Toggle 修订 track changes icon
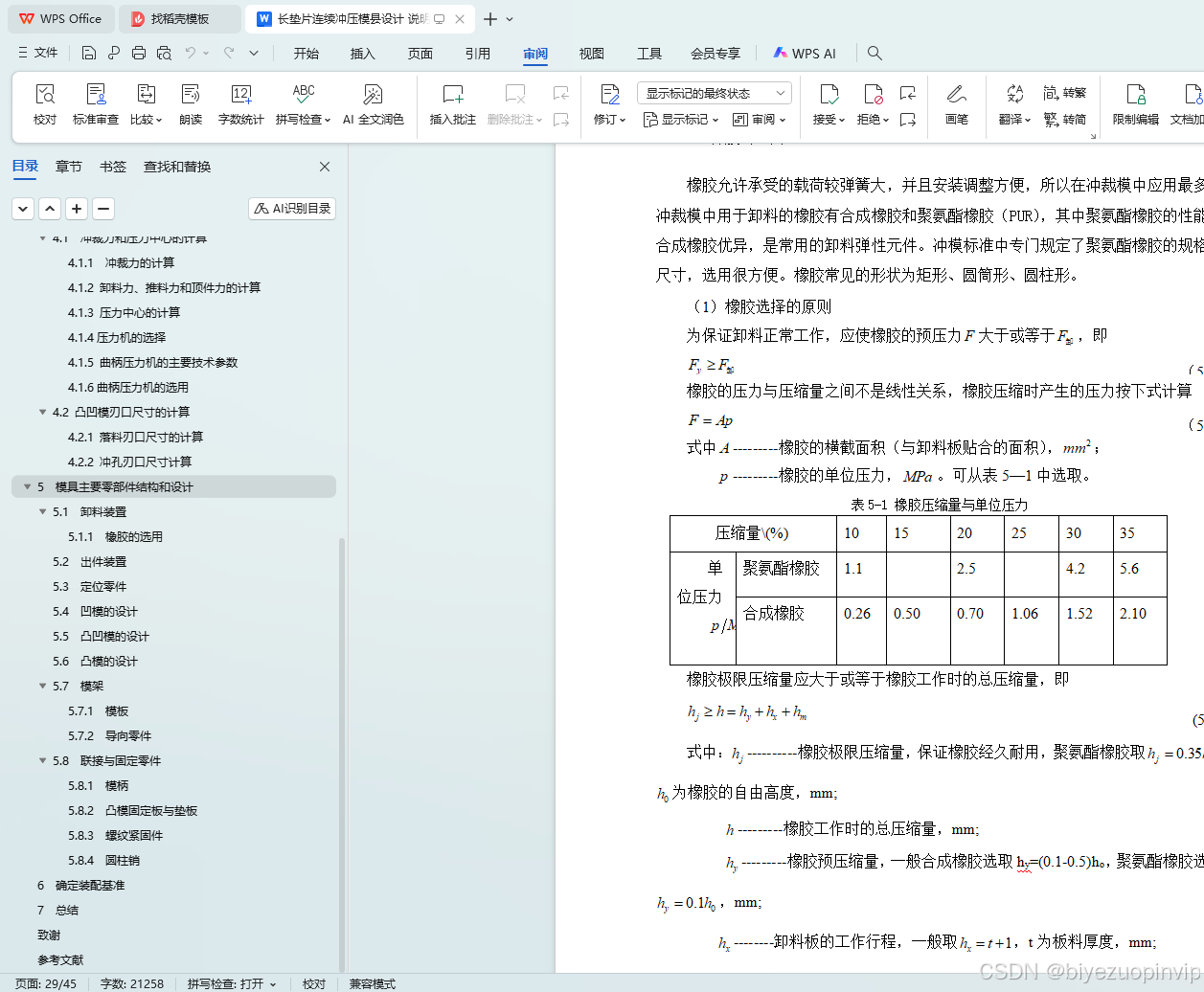 pyautogui.click(x=610, y=94)
